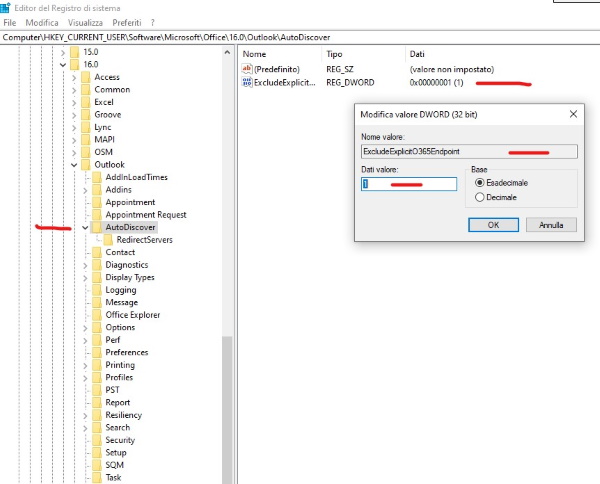Viewport: 600px width, 484px height.
Task: Click the REG_SZ string icon of (Predefinito)
Action: 247,69
